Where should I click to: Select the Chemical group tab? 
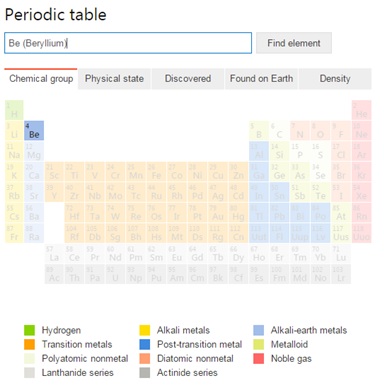pos(41,79)
